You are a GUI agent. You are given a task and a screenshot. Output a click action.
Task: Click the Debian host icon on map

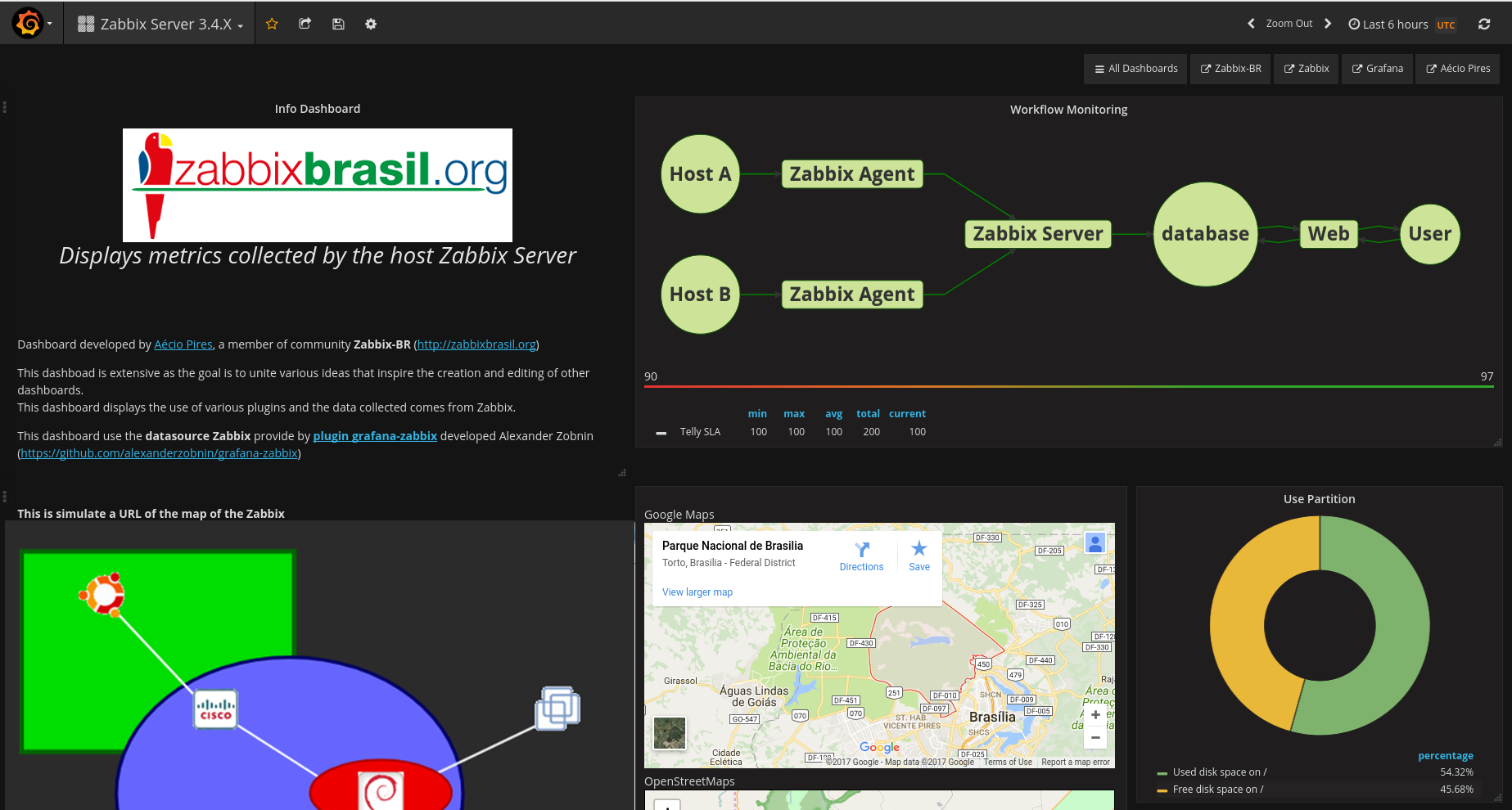pos(381,790)
